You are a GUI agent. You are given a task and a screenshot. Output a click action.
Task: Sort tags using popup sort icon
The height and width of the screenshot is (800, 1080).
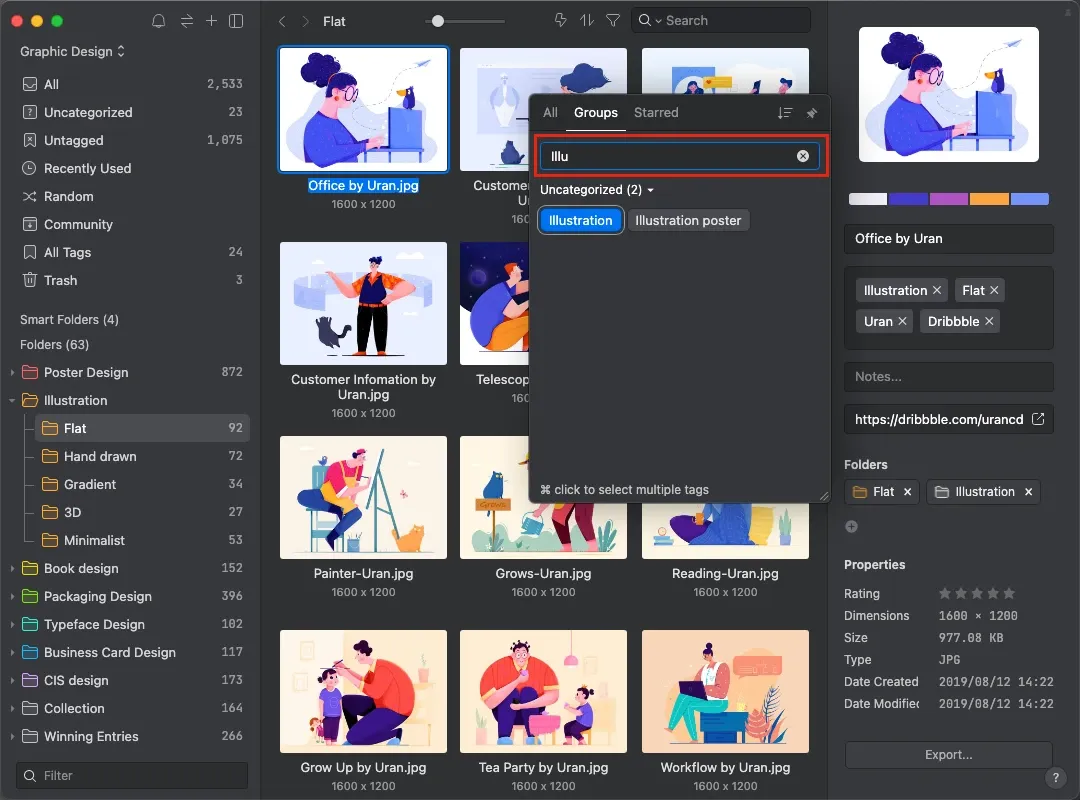coord(785,113)
